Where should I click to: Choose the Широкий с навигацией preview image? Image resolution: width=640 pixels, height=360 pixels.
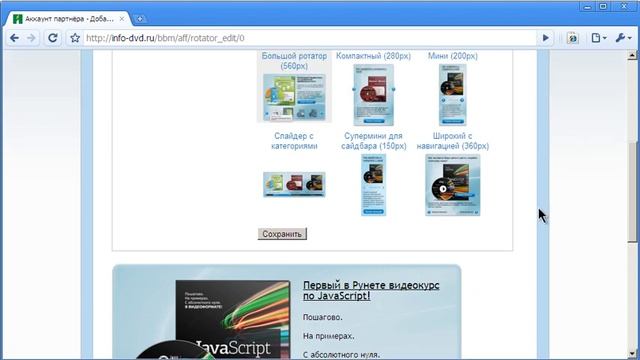pyautogui.click(x=453, y=185)
